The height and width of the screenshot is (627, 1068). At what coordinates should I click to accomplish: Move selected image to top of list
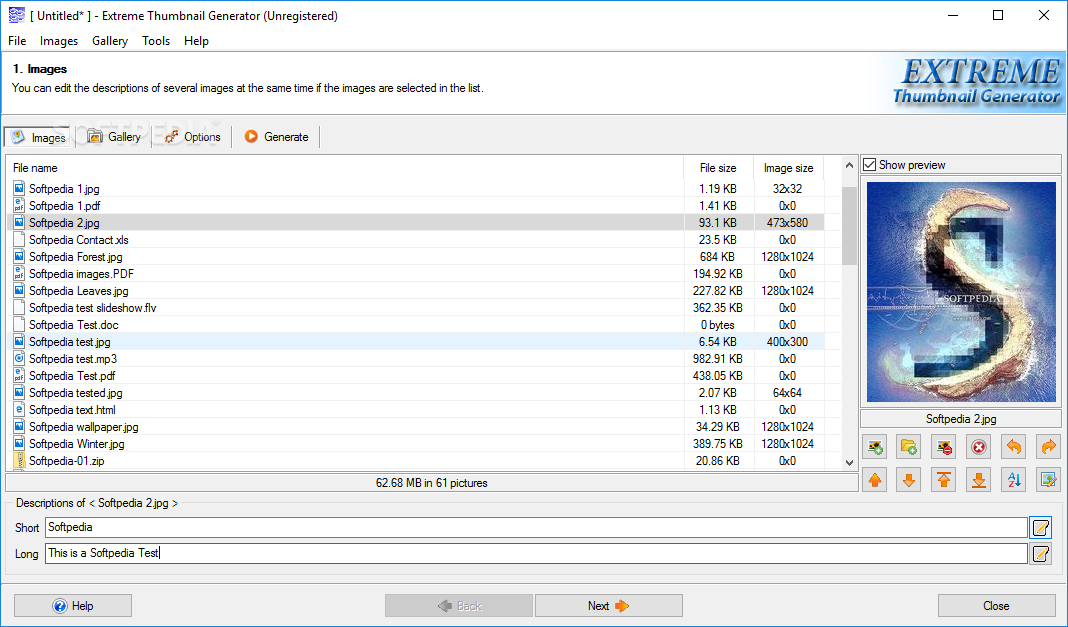tap(943, 480)
